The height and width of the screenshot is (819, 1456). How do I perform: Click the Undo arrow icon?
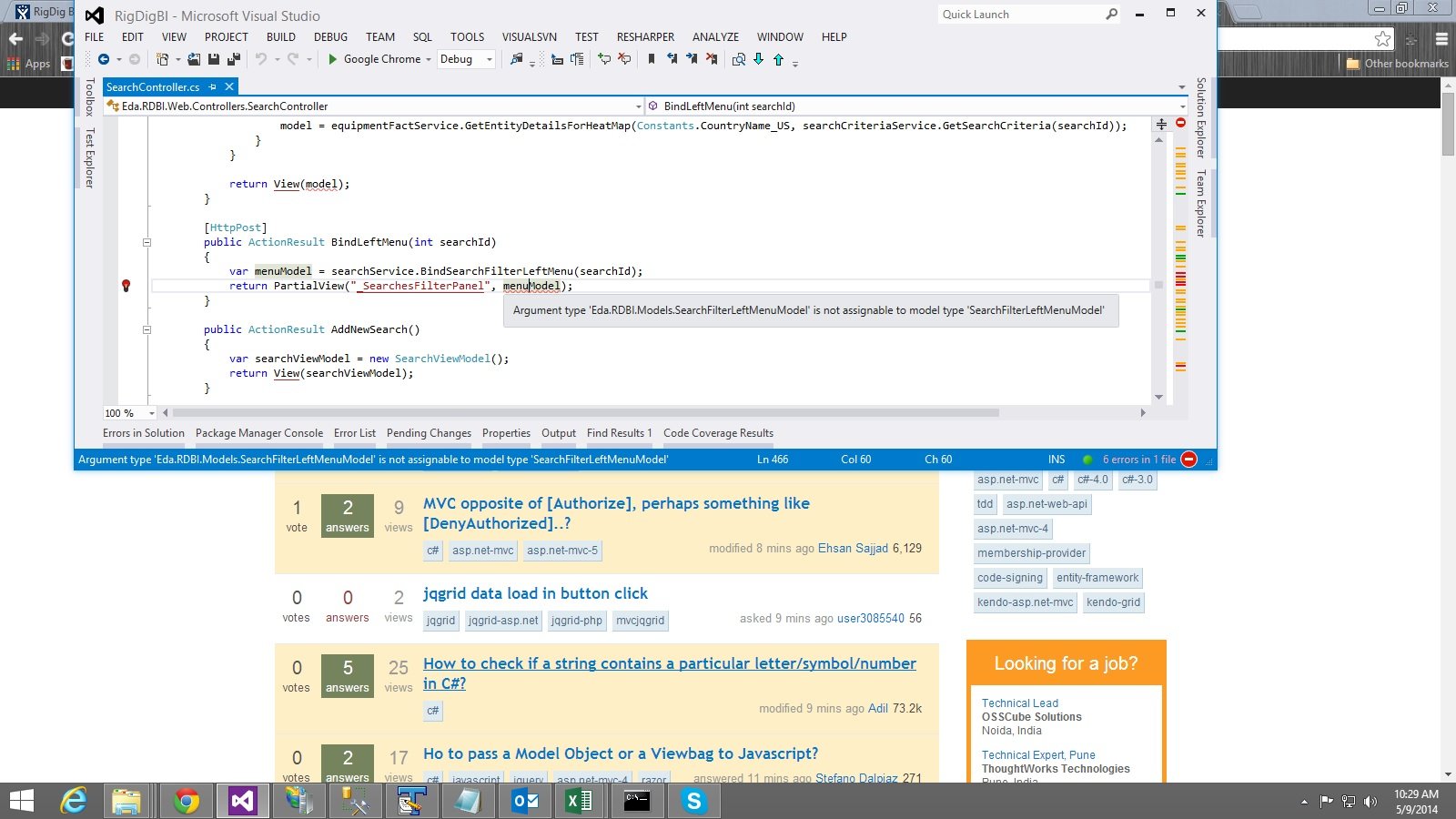(x=261, y=59)
